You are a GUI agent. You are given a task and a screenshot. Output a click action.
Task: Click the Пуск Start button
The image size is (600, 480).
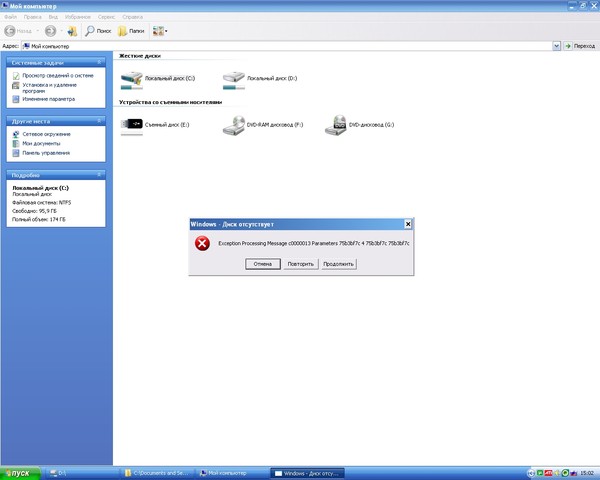[22, 471]
